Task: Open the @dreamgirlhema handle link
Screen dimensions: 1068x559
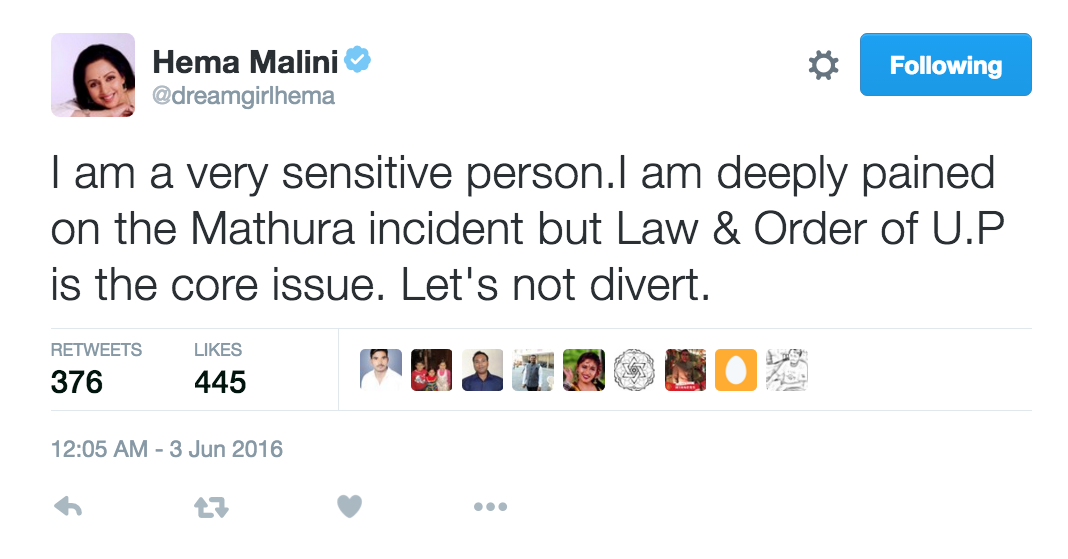Action: [243, 96]
